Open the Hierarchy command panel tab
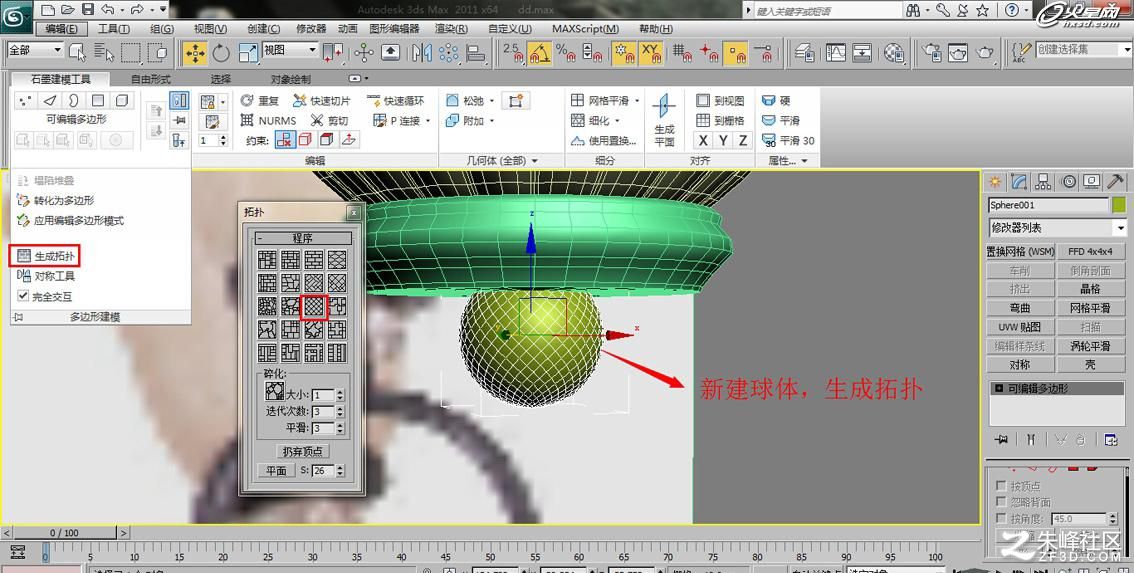The width and height of the screenshot is (1134, 573). click(x=1043, y=182)
